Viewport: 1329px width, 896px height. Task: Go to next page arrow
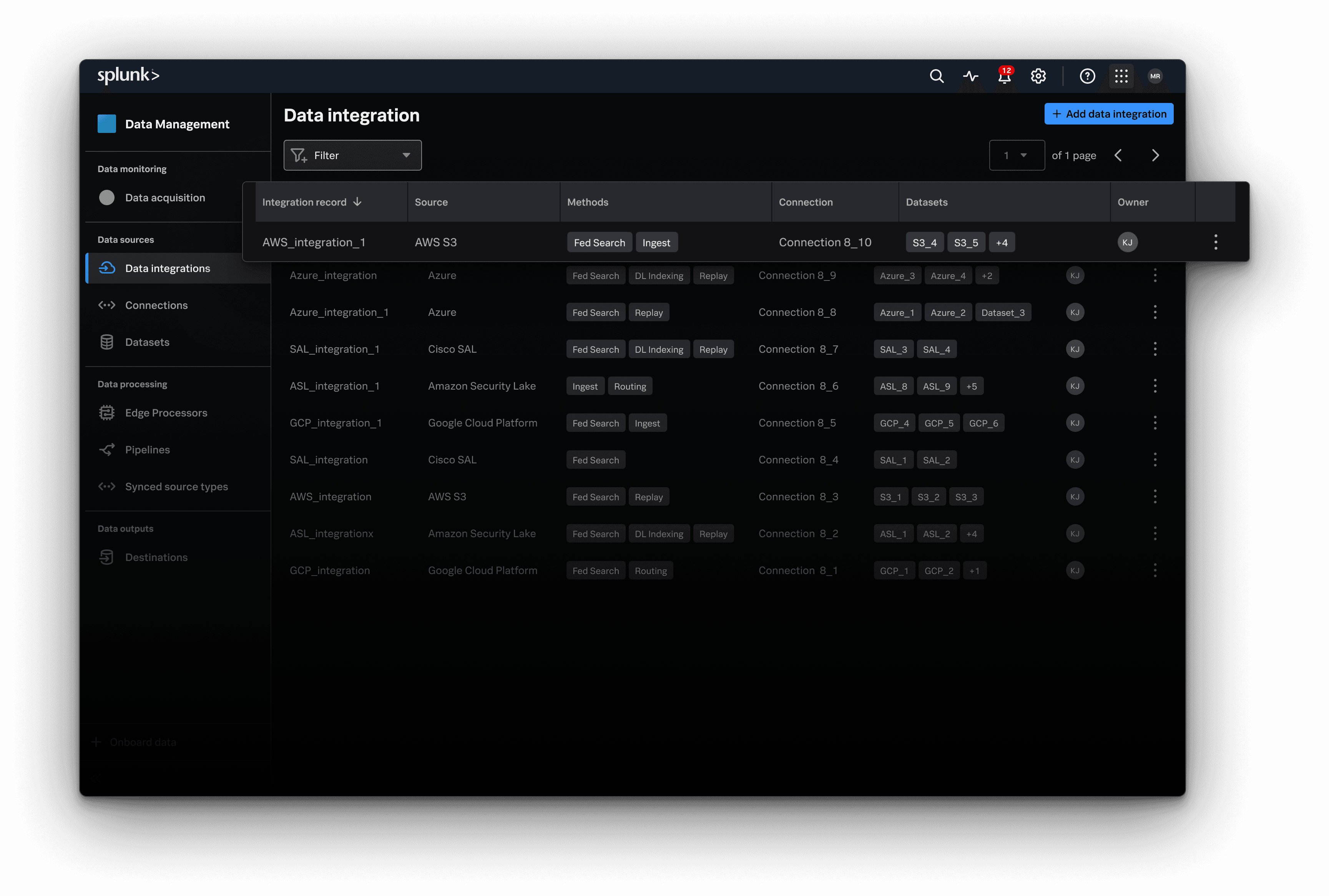pos(1155,156)
